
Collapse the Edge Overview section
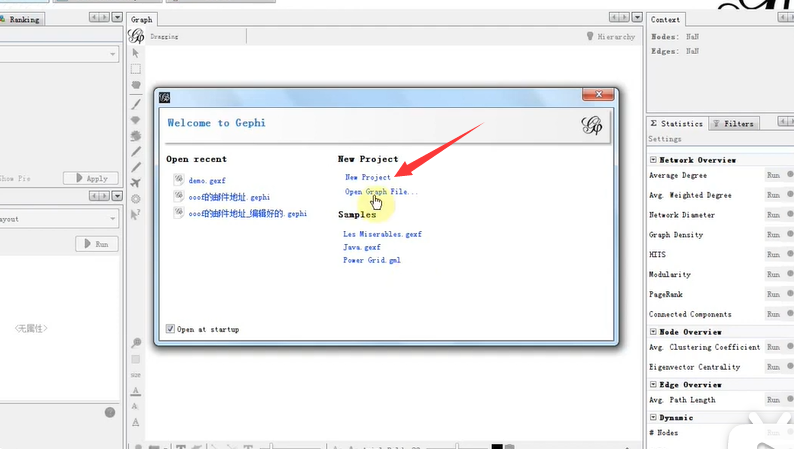click(x=653, y=384)
